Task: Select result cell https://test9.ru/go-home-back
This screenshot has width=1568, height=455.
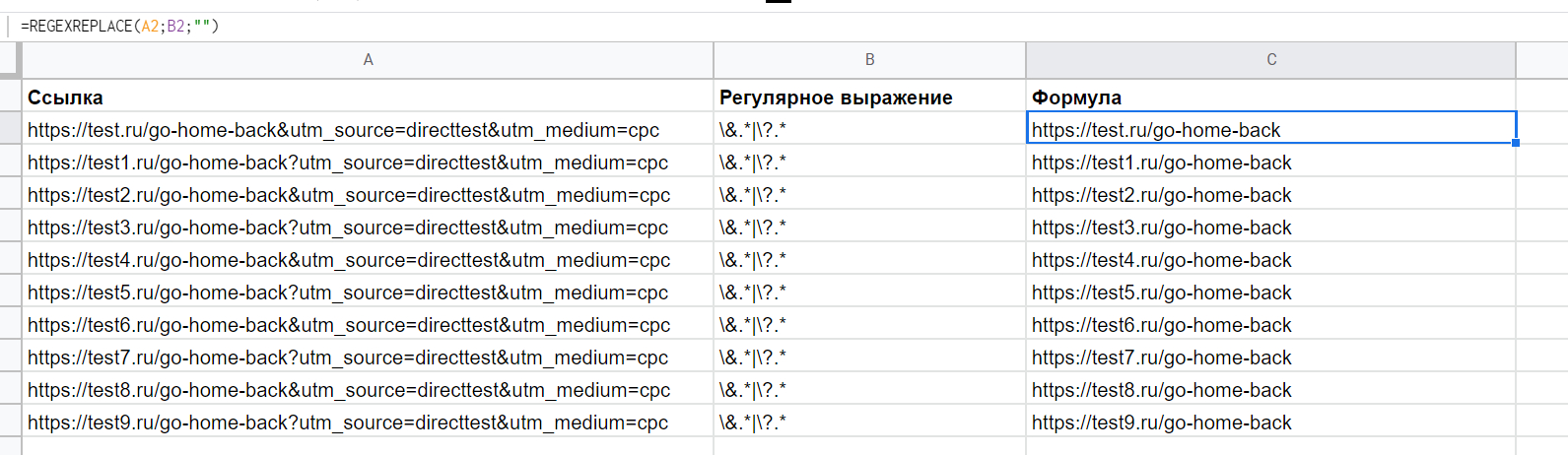Action: (1270, 422)
